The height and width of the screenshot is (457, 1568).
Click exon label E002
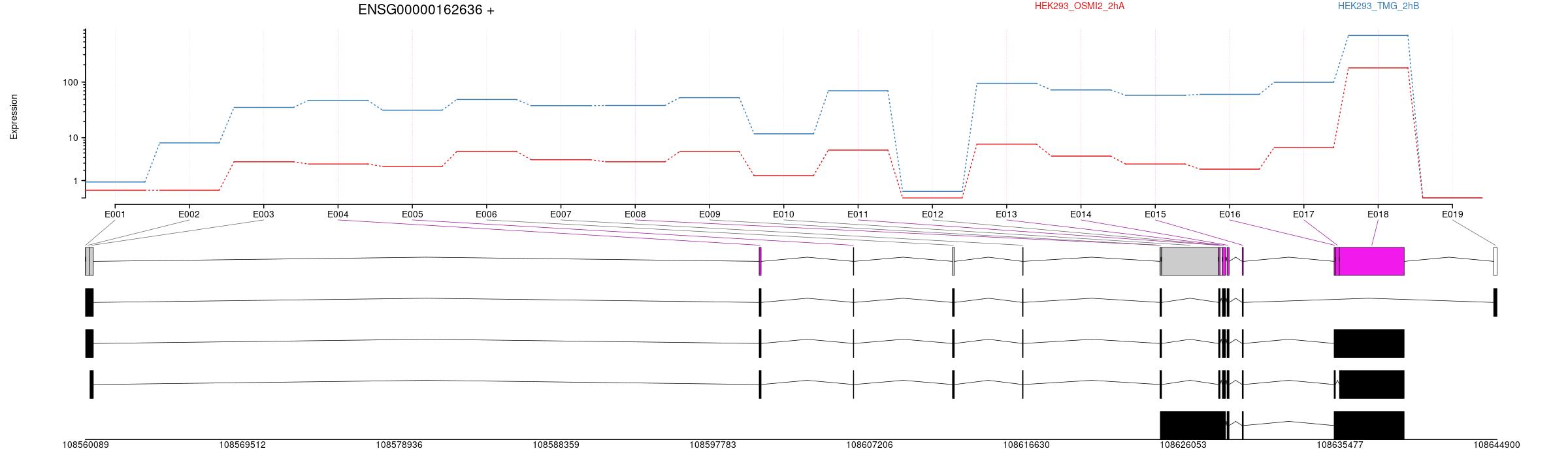click(x=189, y=214)
